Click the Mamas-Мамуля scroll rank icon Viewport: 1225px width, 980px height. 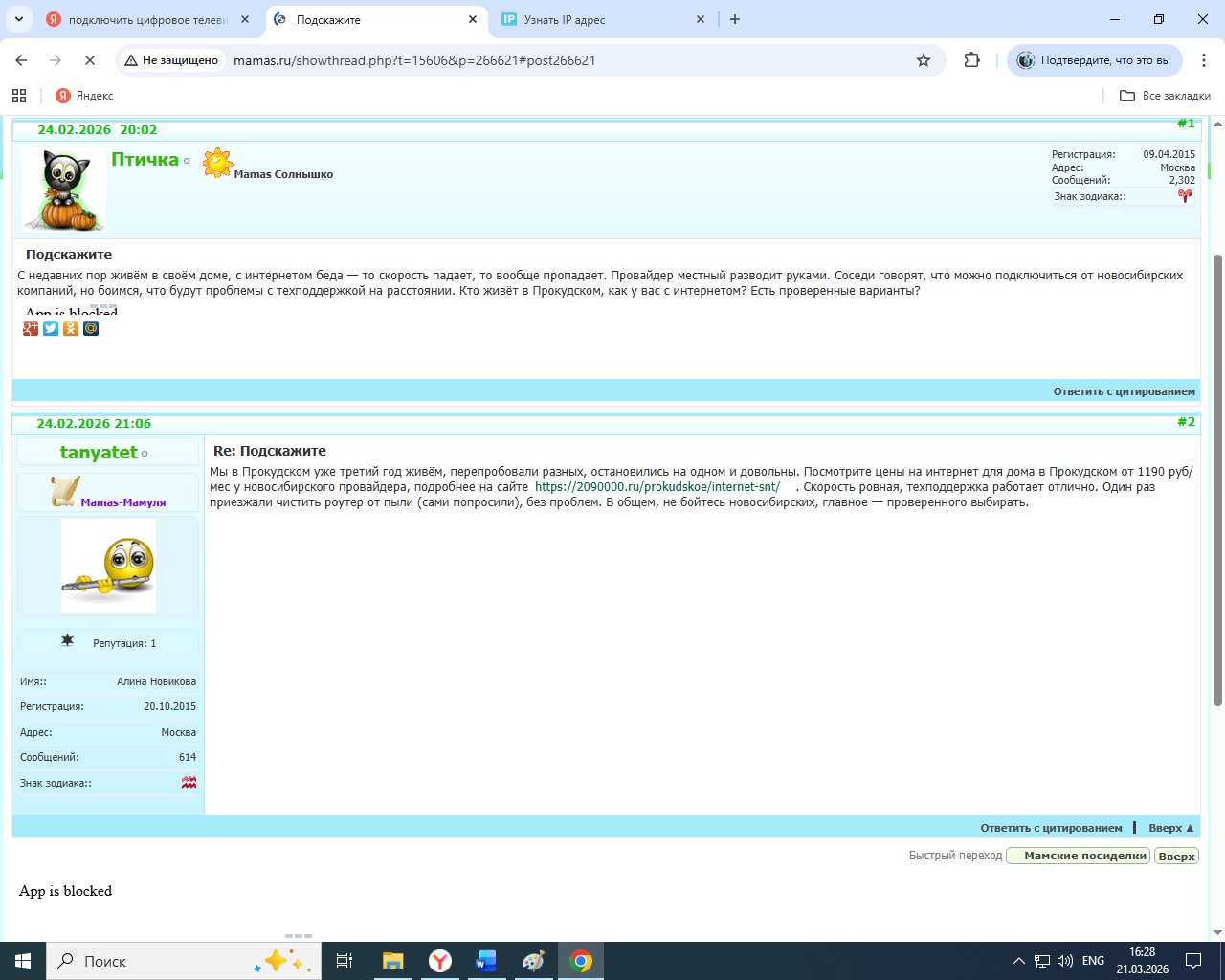(65, 492)
